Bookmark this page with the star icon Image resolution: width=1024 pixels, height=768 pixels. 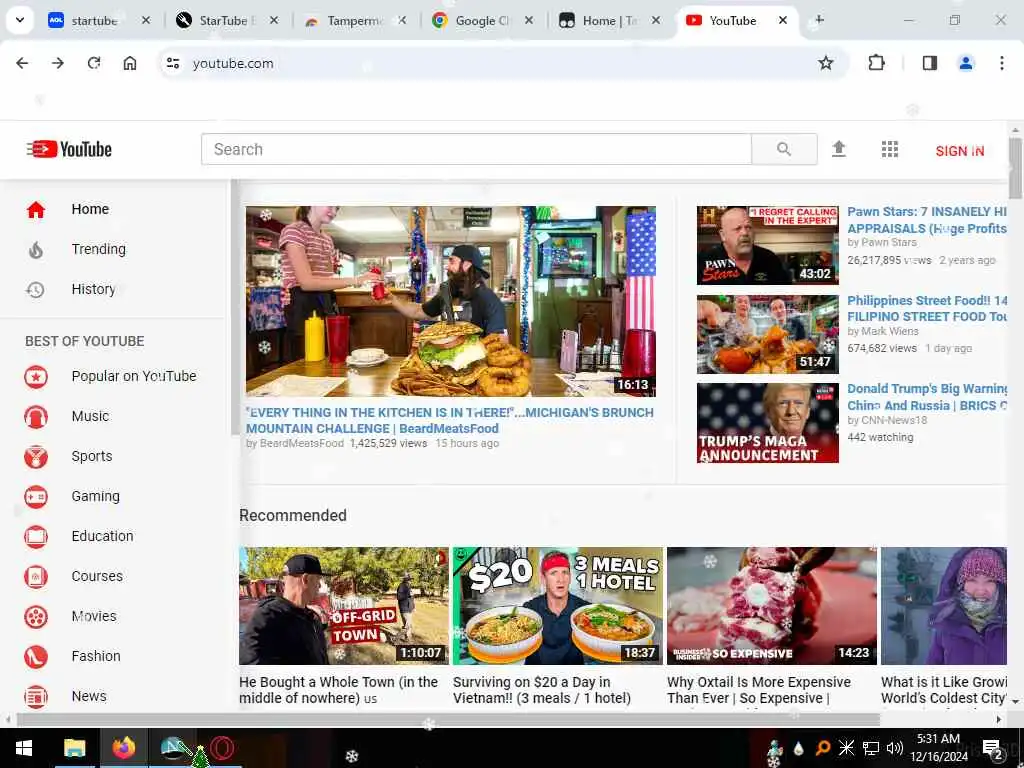pyautogui.click(x=826, y=63)
